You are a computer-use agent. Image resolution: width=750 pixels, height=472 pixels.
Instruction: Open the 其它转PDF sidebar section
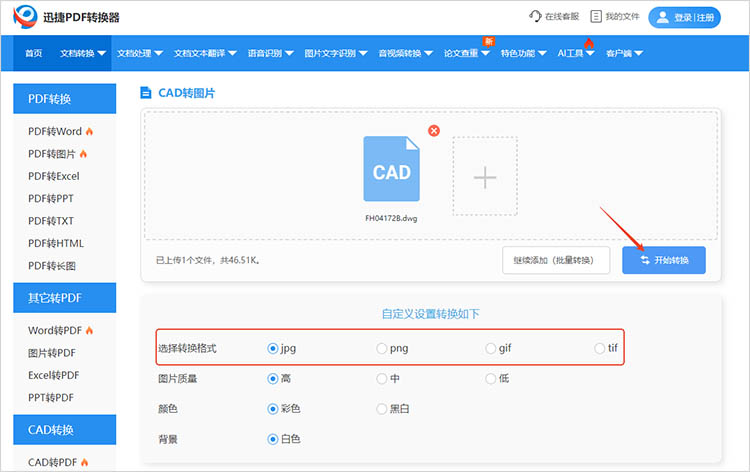click(65, 297)
